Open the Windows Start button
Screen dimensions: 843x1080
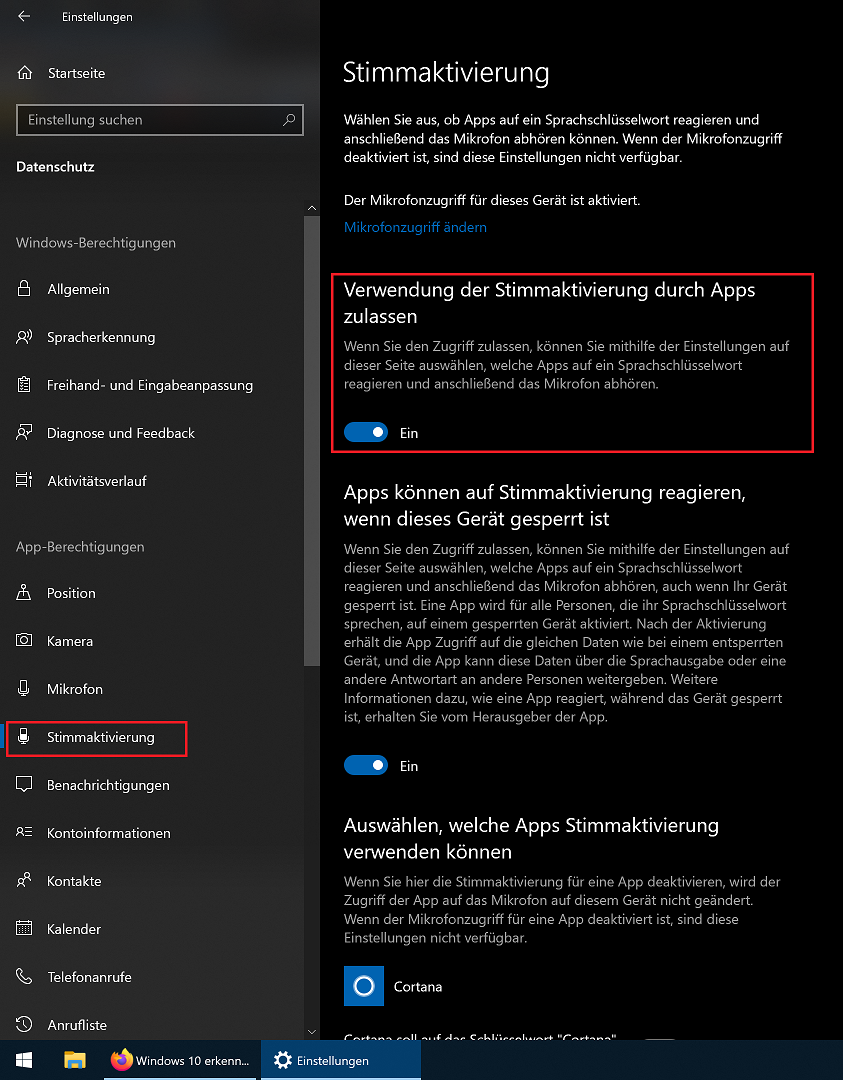24,1061
